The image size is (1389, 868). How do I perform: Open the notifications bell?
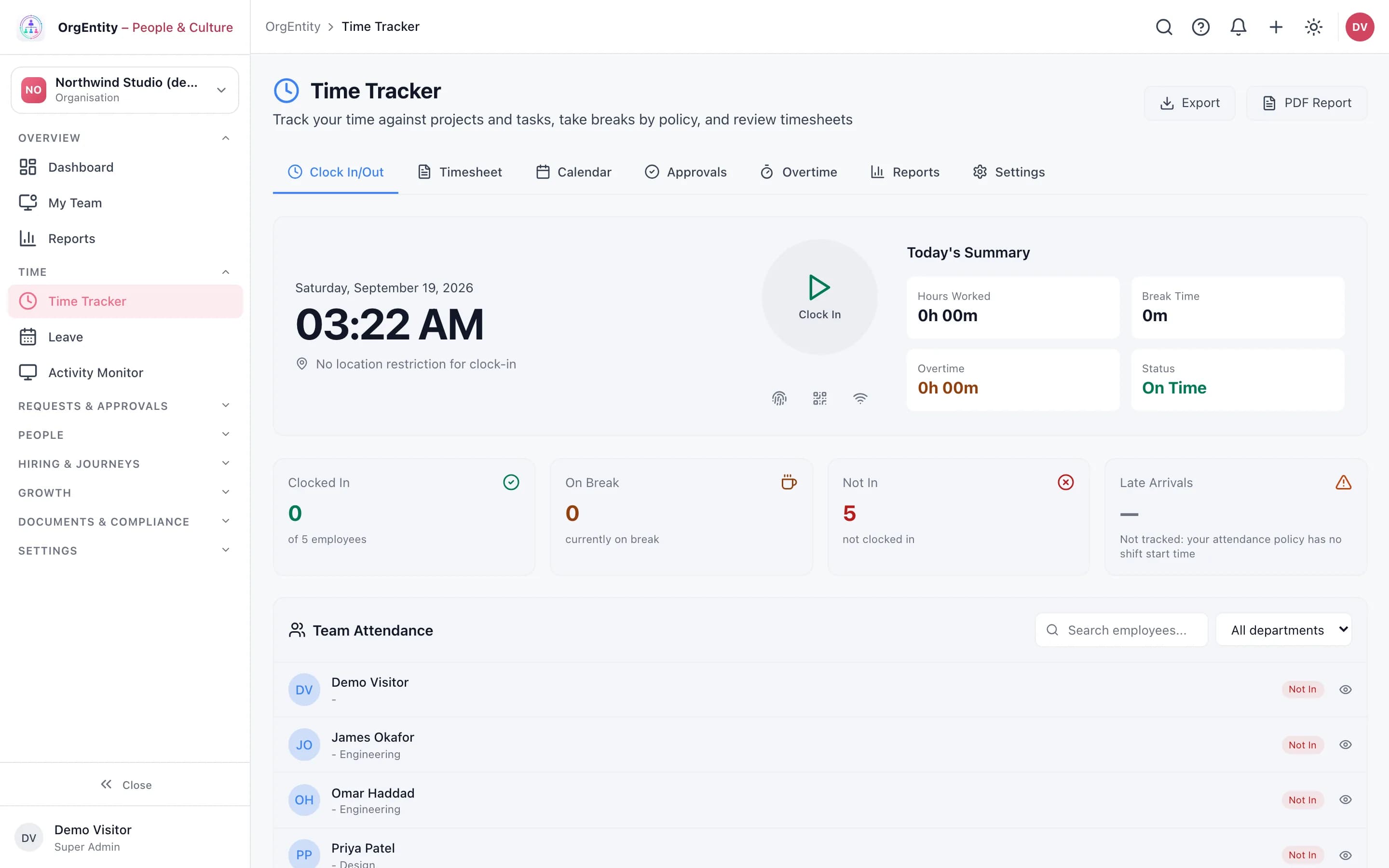point(1238,27)
